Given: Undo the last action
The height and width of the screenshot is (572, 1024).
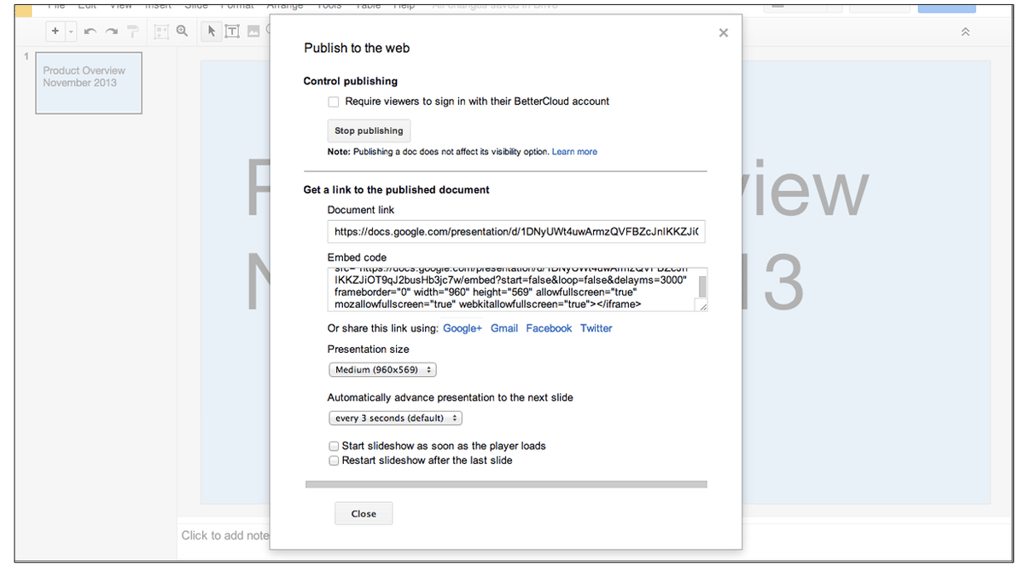Looking at the screenshot, I should [x=90, y=31].
